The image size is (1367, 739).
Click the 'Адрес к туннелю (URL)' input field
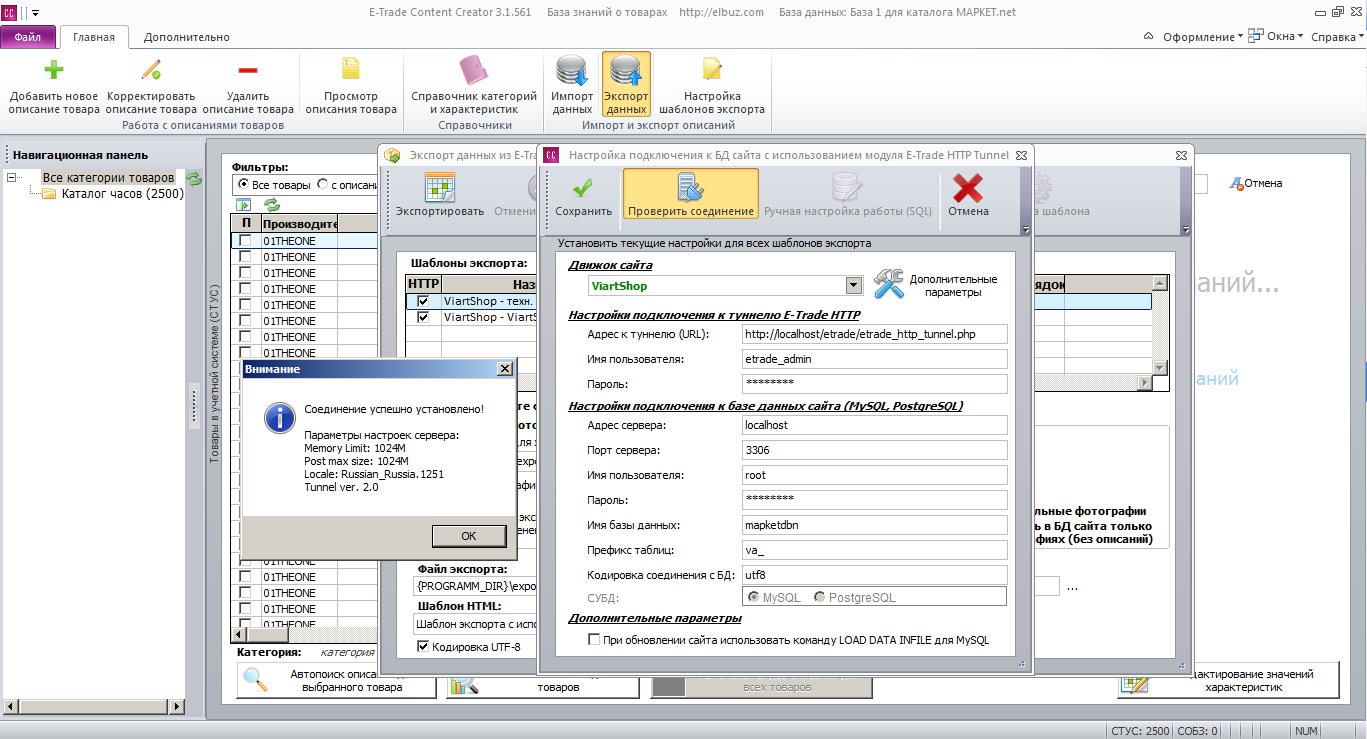[875, 334]
